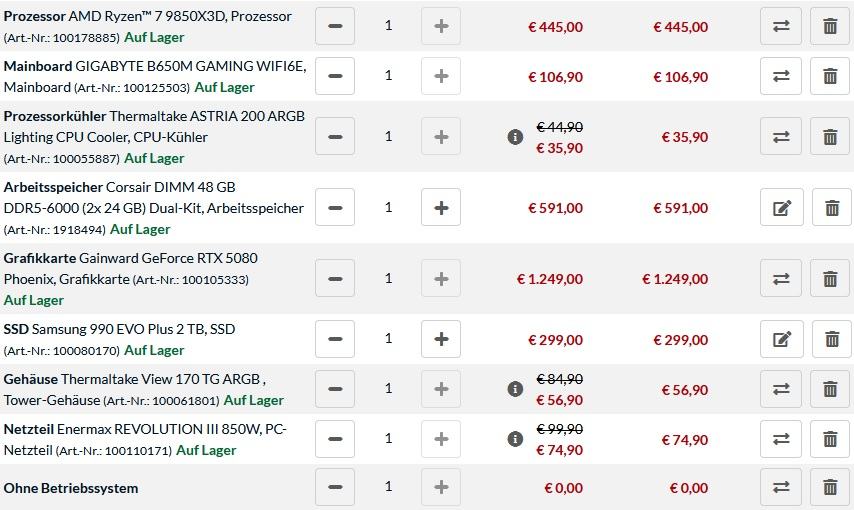Show price info for Enermax power supply
This screenshot has width=854, height=510.
pos(515,438)
